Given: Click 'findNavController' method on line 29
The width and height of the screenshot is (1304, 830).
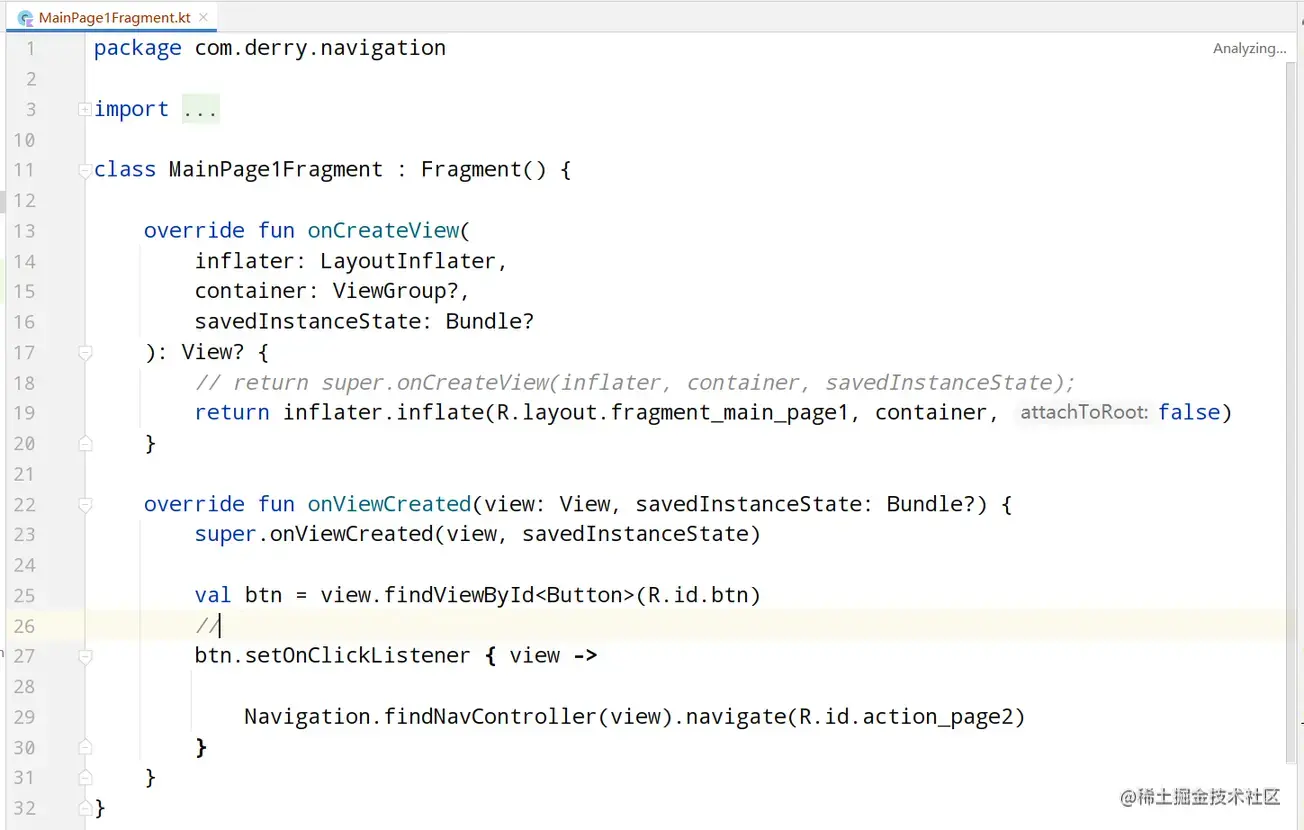Looking at the screenshot, I should click(x=490, y=717).
